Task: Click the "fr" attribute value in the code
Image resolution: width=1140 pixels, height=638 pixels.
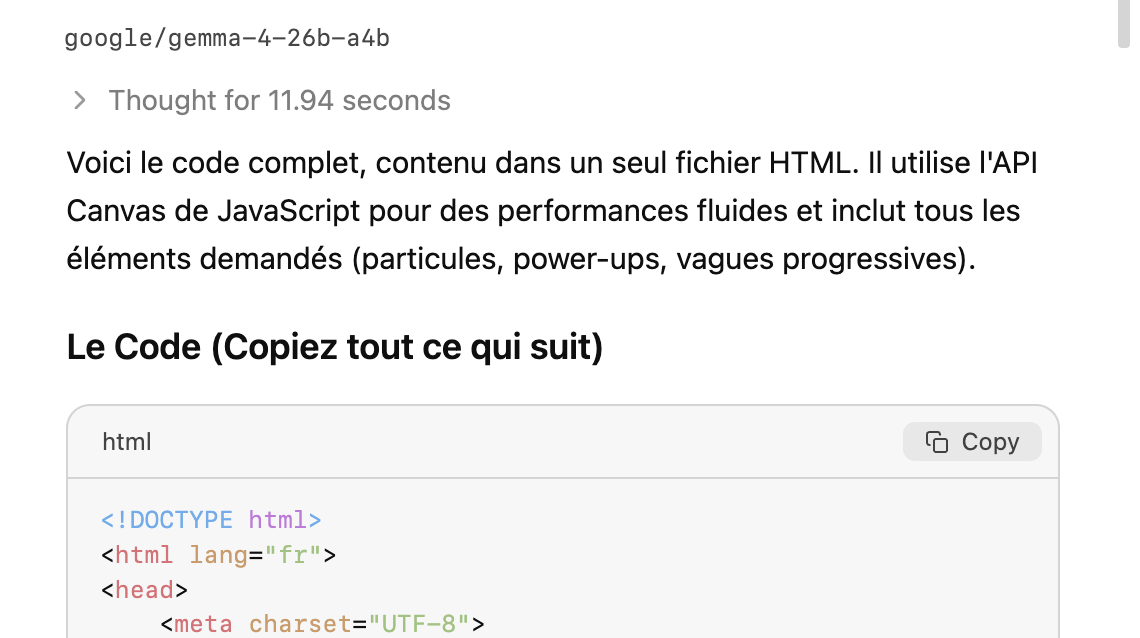Action: pyautogui.click(x=292, y=555)
